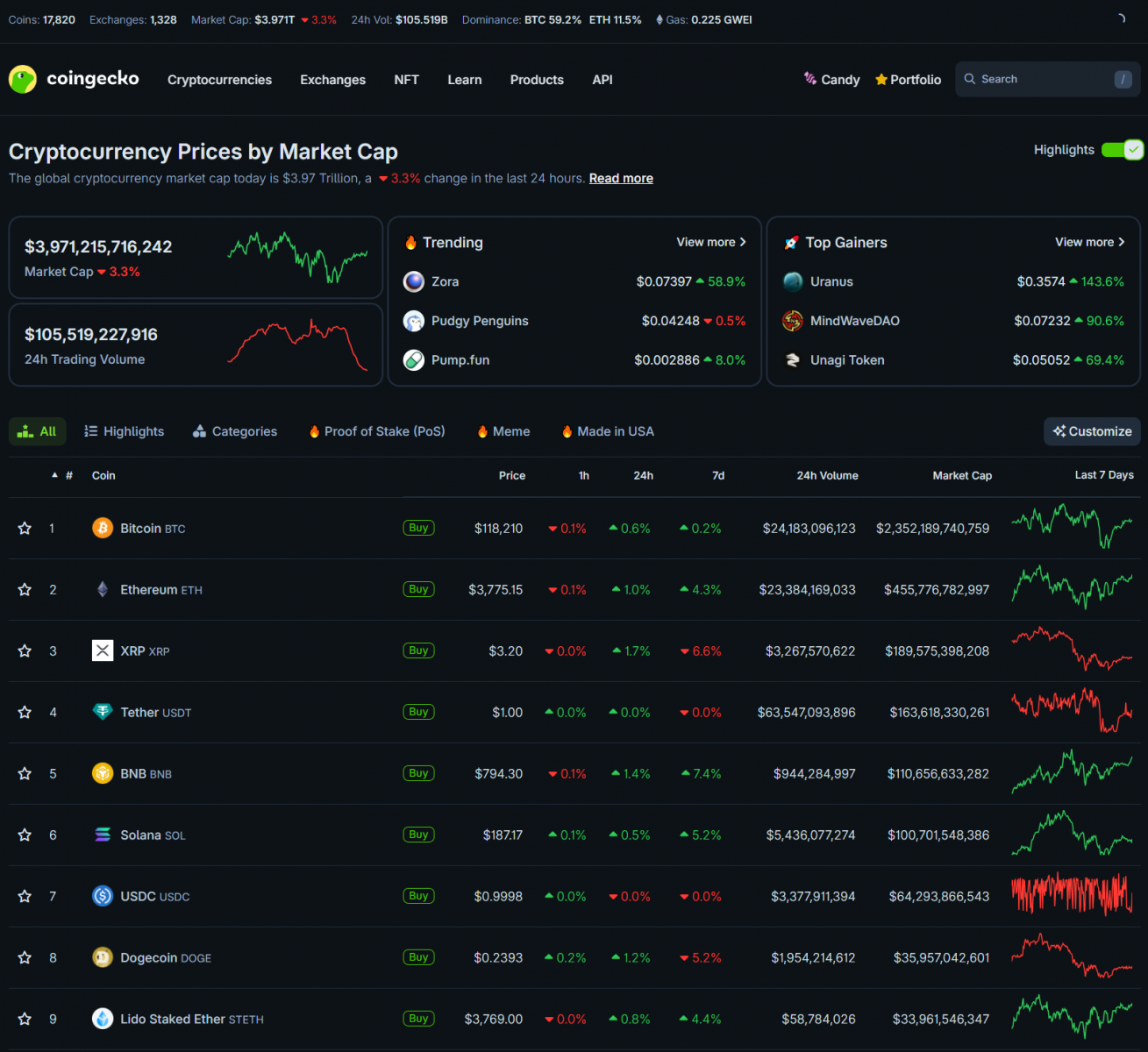Open the Bitcoin 7-day sparkline chart
The height and width of the screenshot is (1052, 1148).
click(x=1072, y=526)
